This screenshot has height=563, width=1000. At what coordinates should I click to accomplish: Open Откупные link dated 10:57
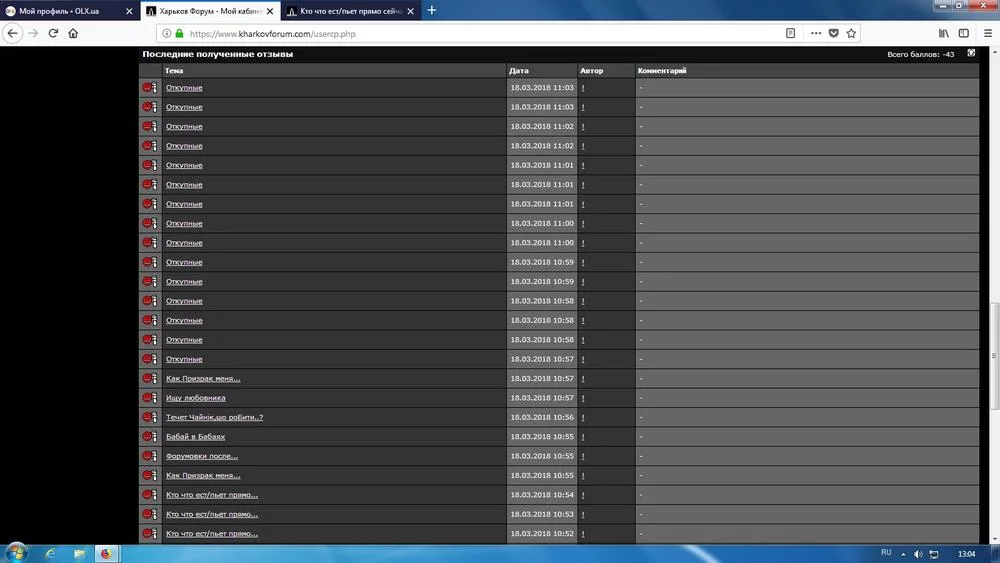pos(184,359)
